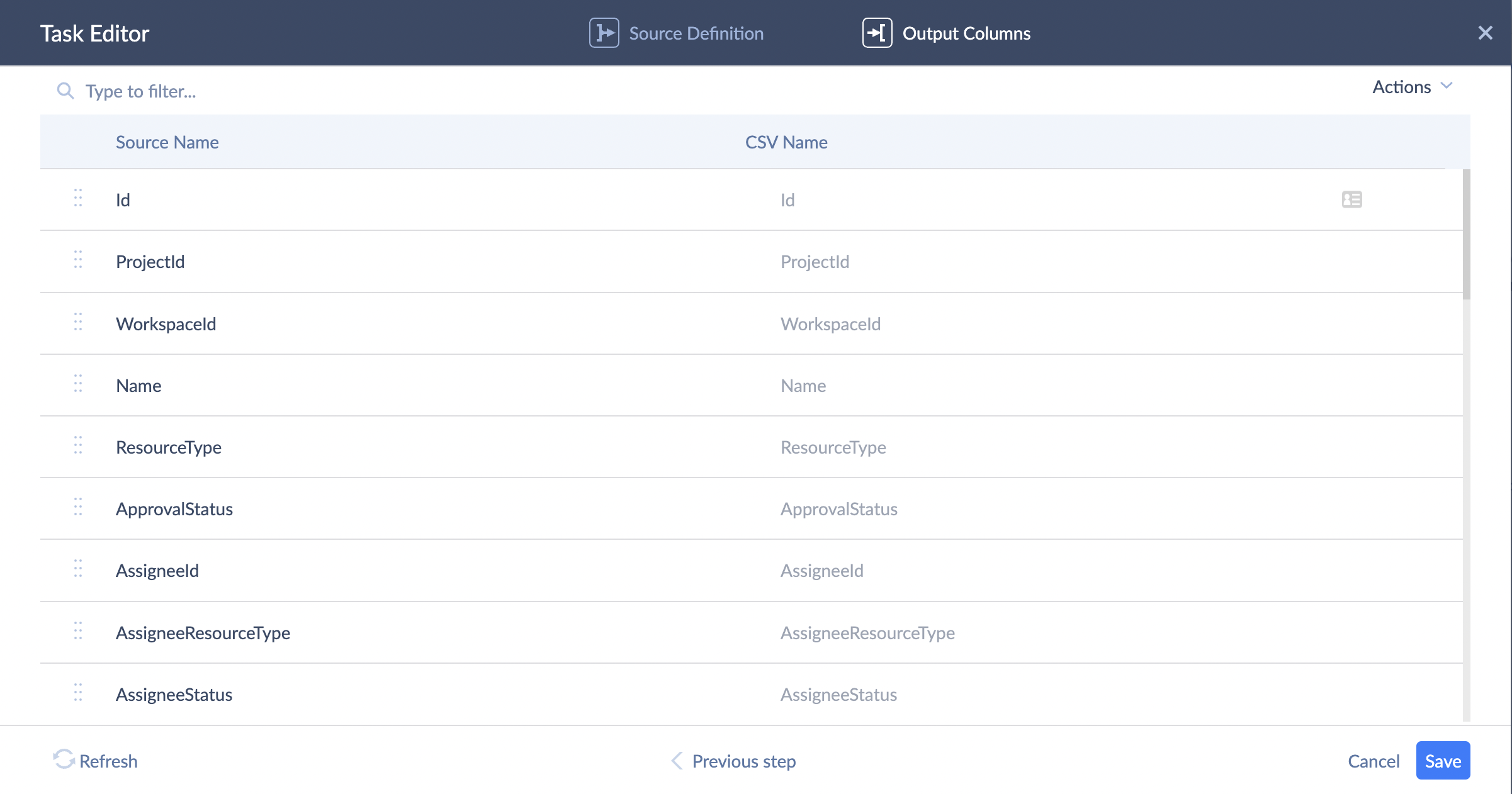Click the Cancel link
This screenshot has width=1512, height=794.
click(x=1374, y=761)
